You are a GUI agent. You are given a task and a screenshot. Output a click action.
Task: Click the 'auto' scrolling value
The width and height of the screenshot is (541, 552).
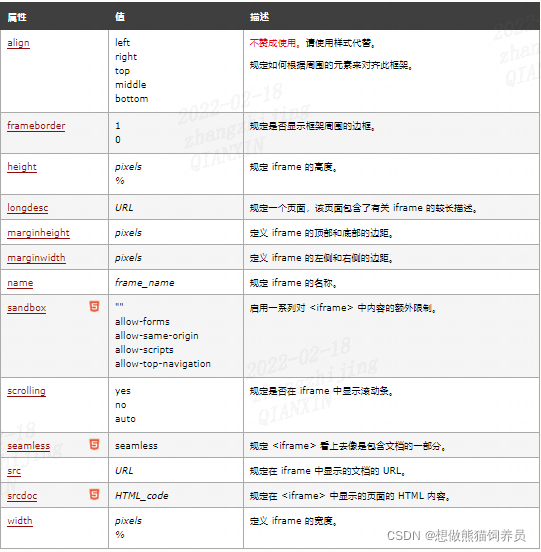[x=125, y=419]
